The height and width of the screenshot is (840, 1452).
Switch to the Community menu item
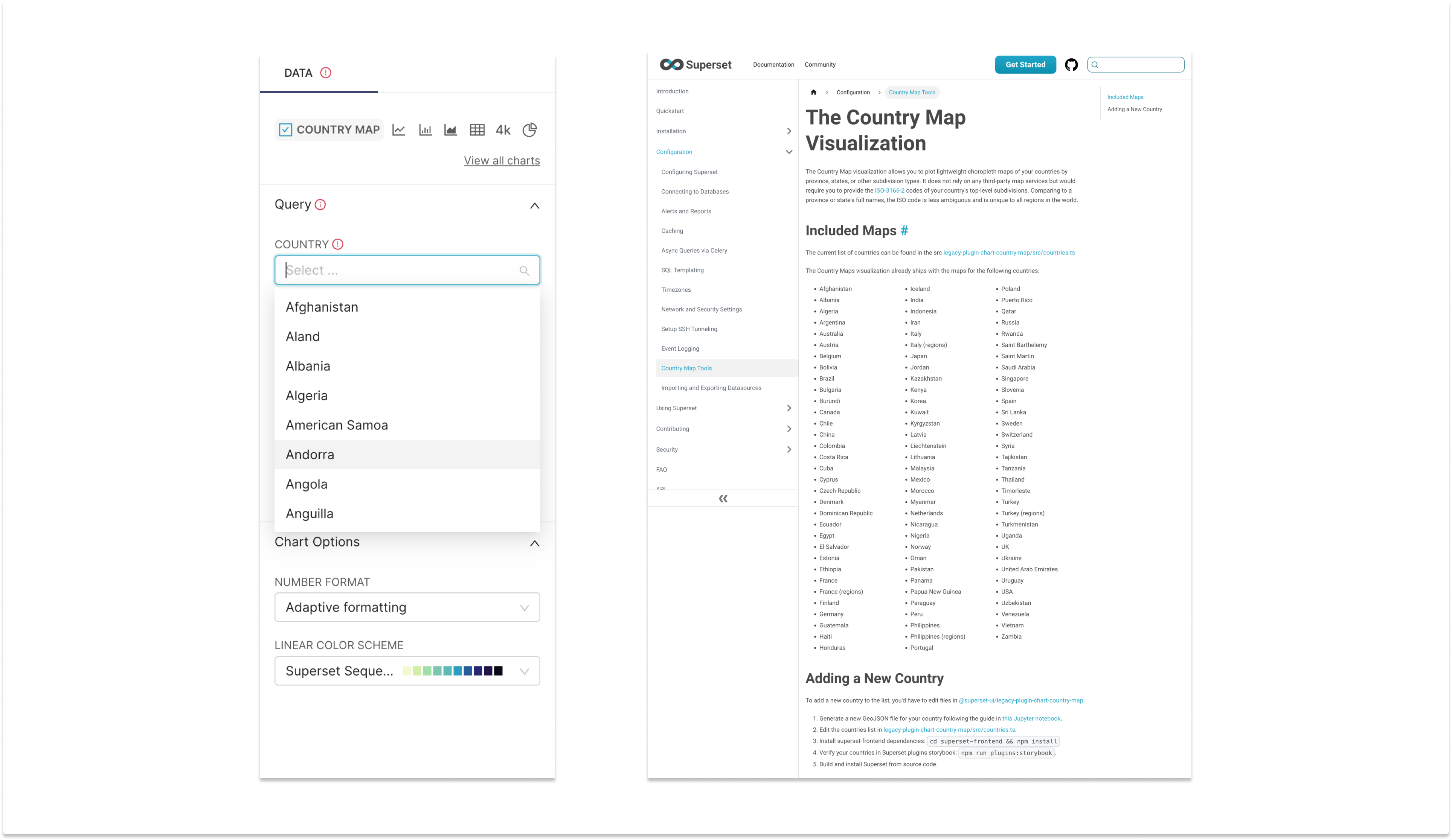(820, 64)
